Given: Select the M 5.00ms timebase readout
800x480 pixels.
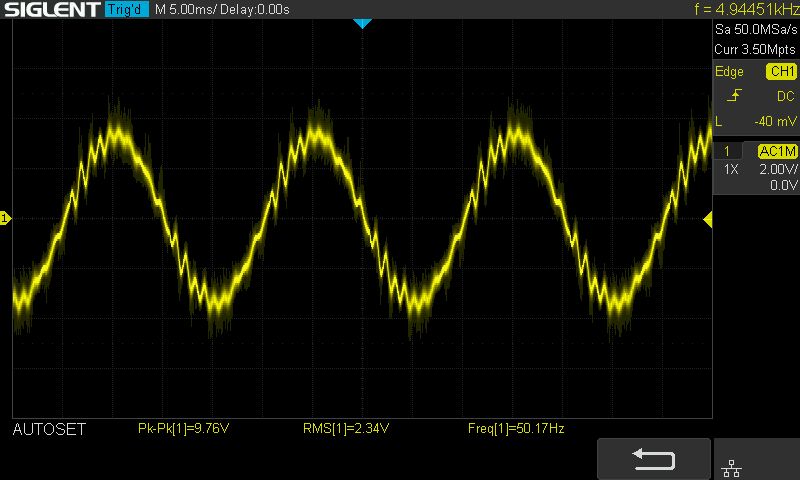Looking at the screenshot, I should point(186,9).
